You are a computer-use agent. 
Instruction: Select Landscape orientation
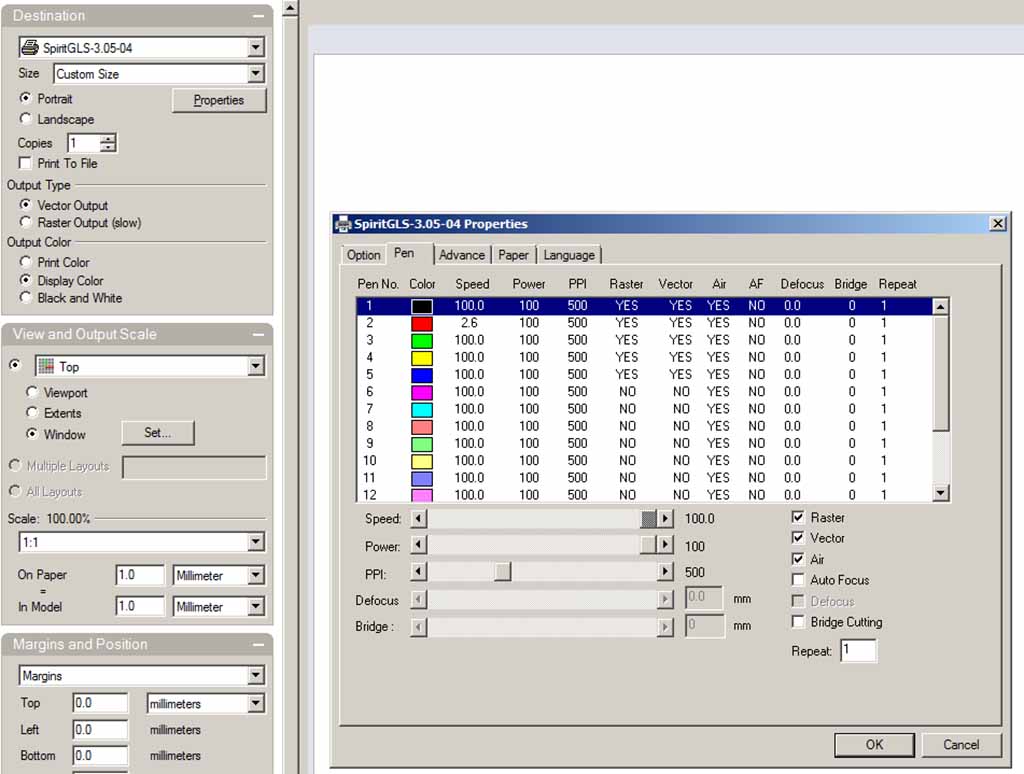(x=25, y=119)
